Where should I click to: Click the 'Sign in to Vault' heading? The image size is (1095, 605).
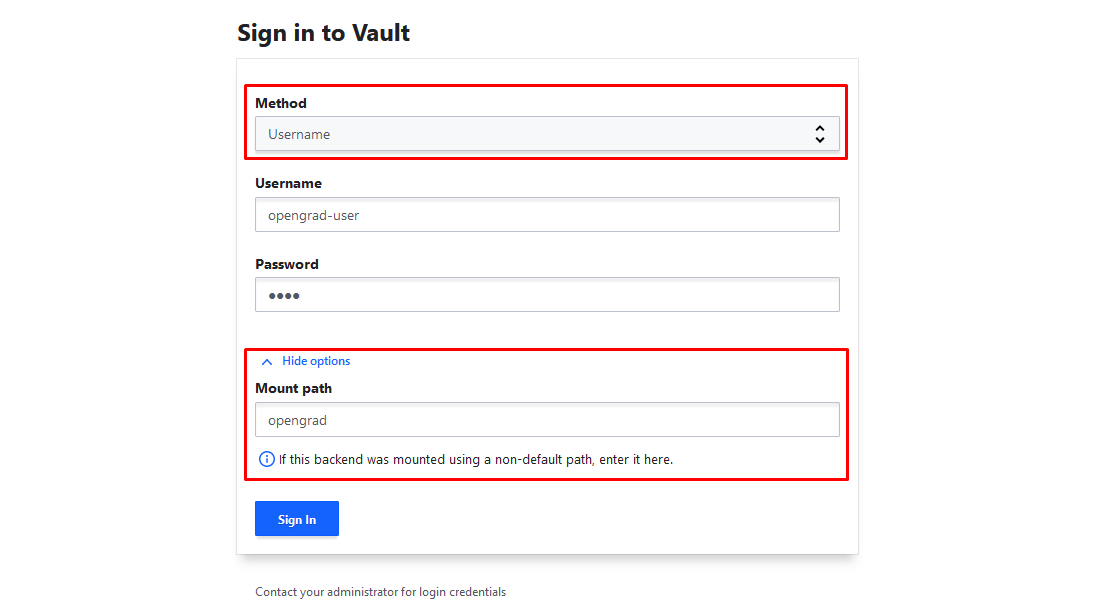tap(323, 32)
